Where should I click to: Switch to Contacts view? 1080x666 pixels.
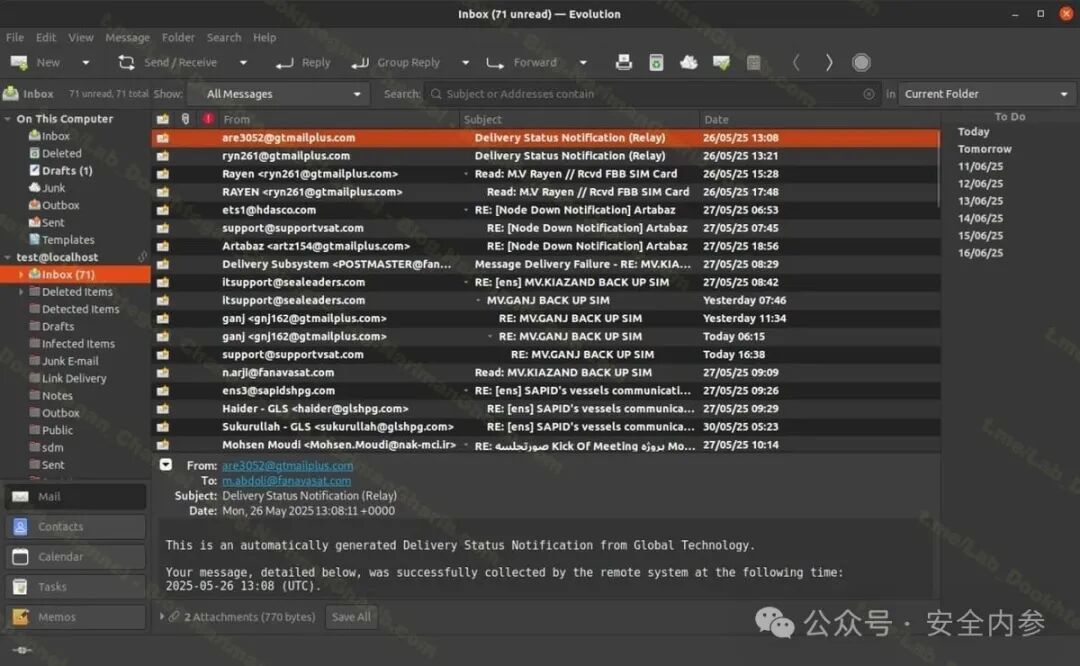coord(76,527)
